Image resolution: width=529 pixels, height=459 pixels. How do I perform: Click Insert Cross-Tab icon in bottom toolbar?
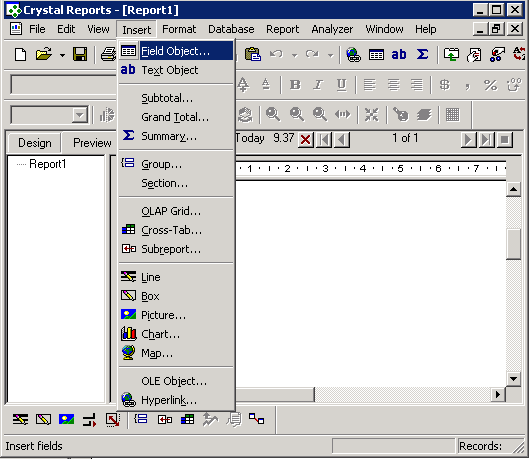pos(187,420)
